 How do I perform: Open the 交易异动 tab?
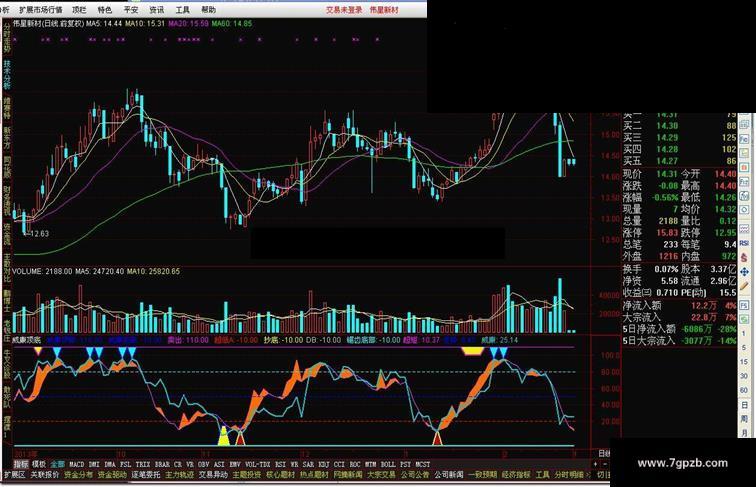pyautogui.click(x=213, y=475)
